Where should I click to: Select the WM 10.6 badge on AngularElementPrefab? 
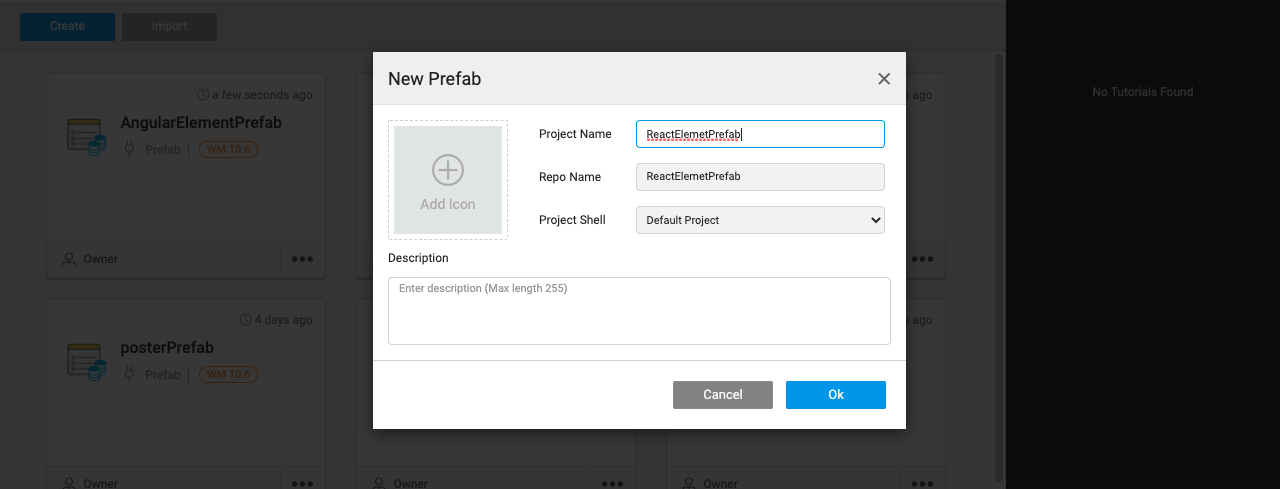[228, 150]
